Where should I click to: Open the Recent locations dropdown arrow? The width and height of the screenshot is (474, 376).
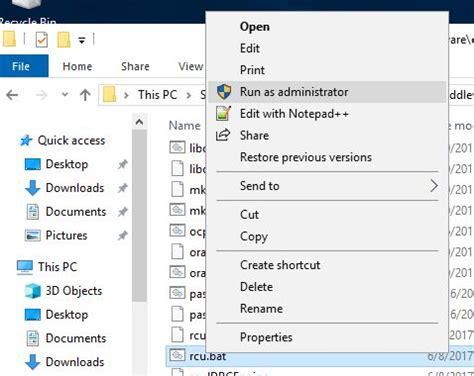(65, 95)
